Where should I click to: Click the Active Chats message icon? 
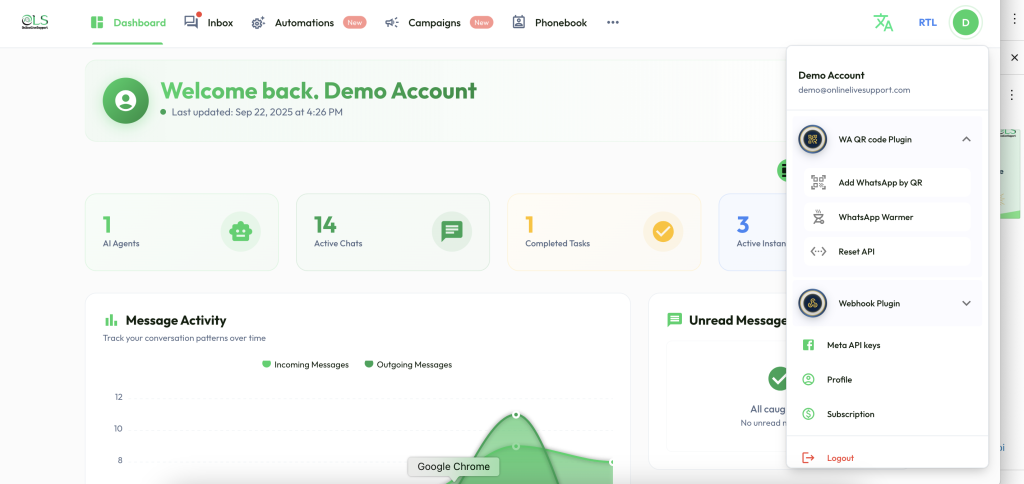pos(452,232)
